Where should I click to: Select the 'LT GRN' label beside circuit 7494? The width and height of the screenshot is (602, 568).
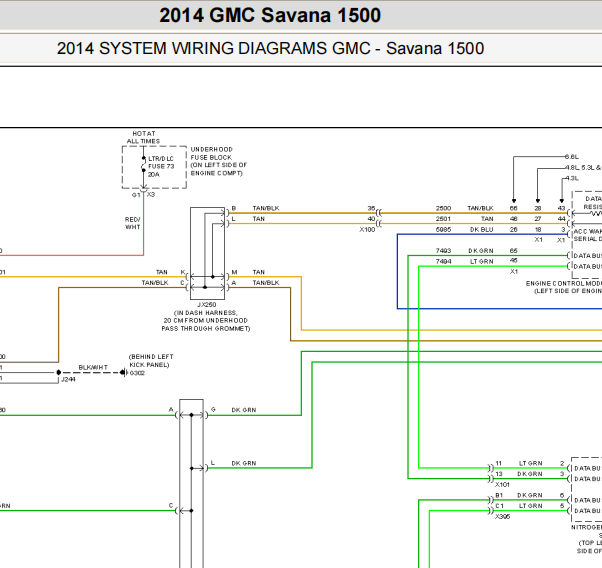481,262
